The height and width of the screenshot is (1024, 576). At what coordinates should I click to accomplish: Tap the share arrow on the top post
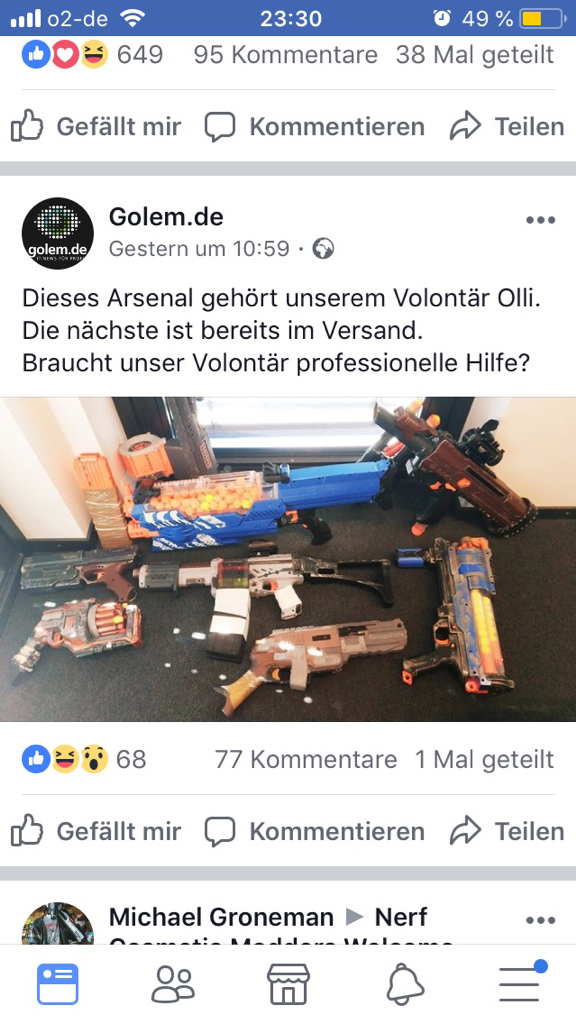(465, 126)
